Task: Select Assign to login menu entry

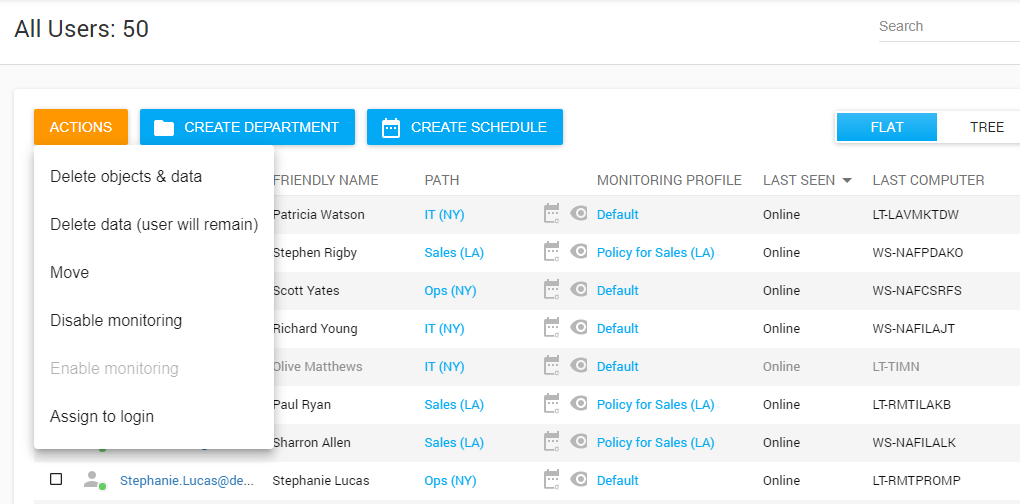Action: pos(154,416)
